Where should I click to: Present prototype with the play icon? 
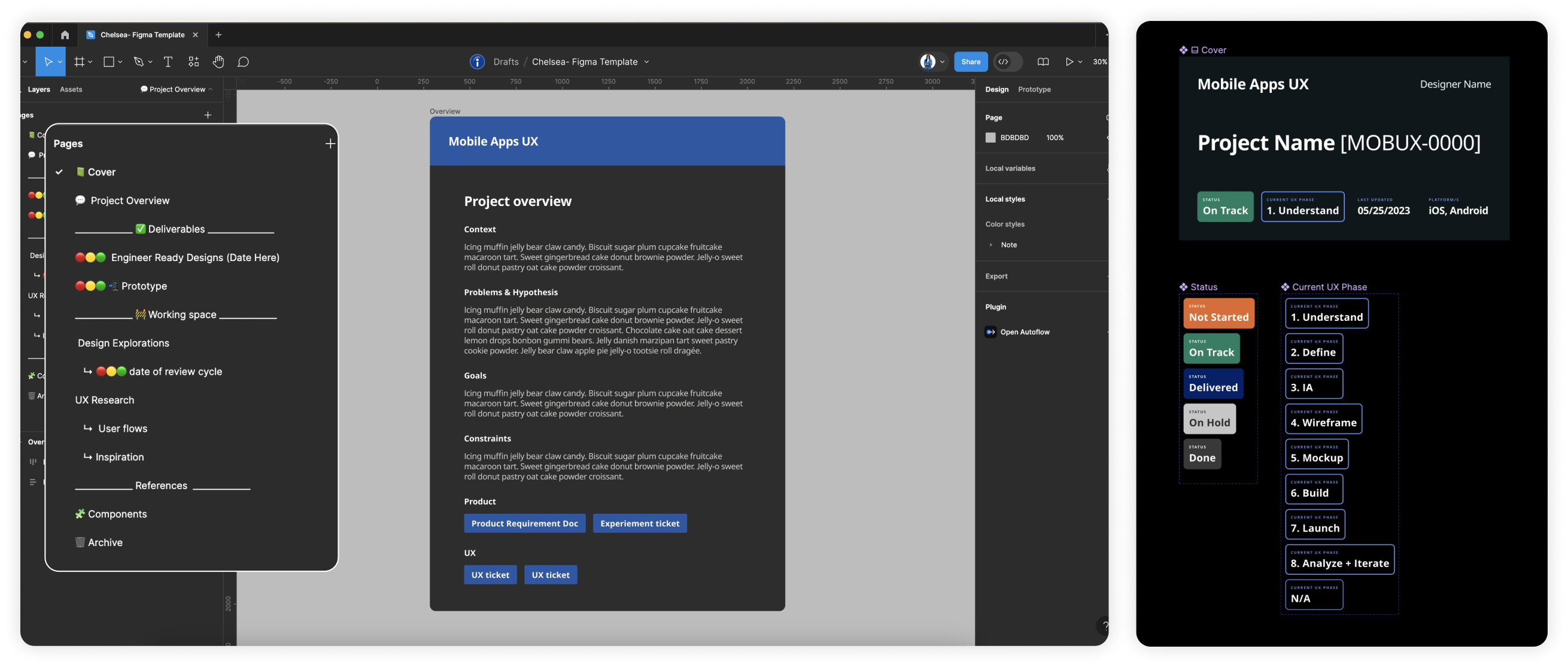1069,62
